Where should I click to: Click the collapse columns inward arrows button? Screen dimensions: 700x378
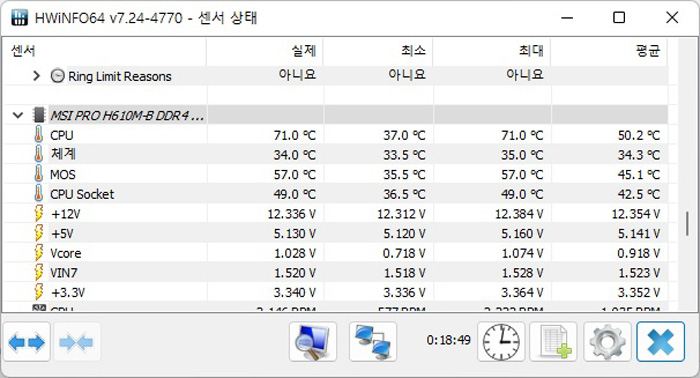pos(77,342)
